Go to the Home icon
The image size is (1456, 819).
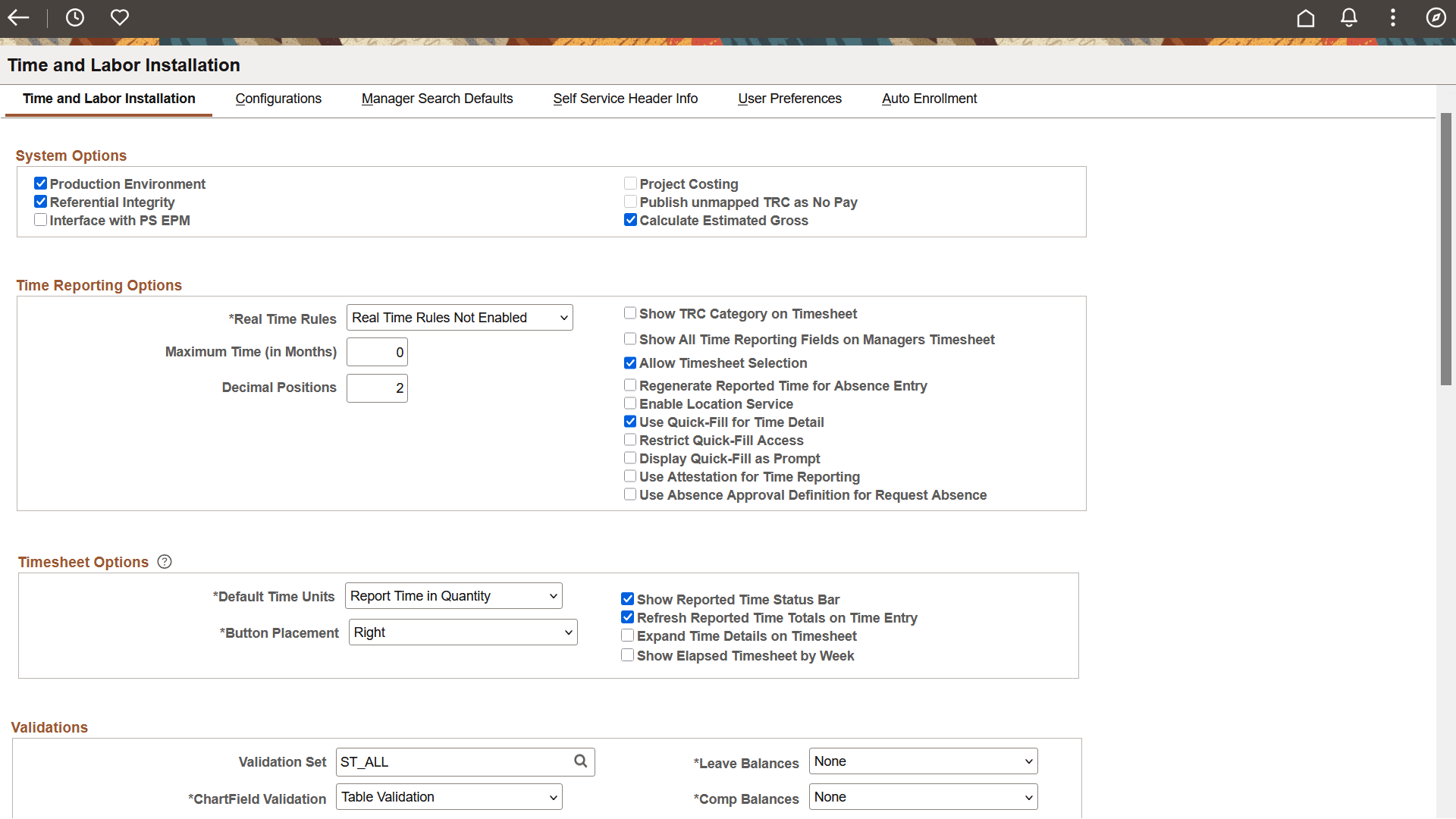point(1306,17)
